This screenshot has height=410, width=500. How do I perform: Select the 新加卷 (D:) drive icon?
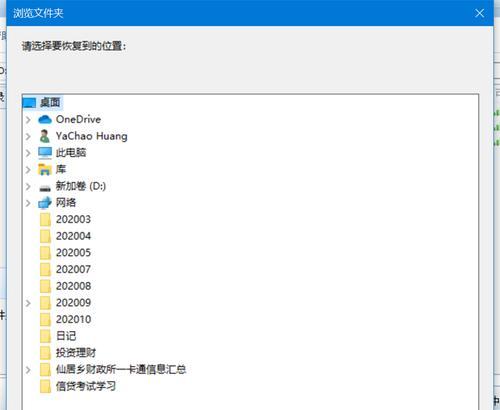pos(45,188)
